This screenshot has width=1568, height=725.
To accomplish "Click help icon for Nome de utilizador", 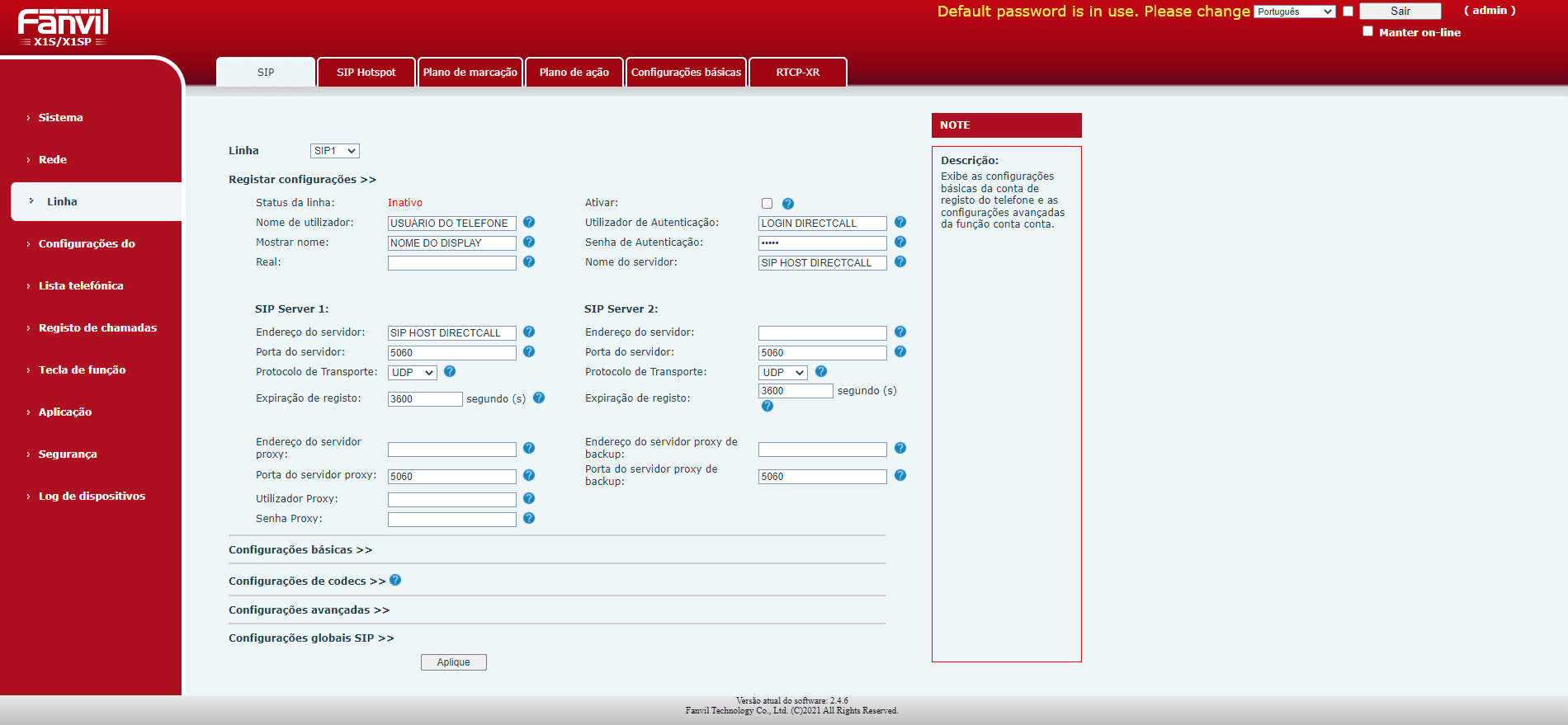I will pyautogui.click(x=529, y=223).
